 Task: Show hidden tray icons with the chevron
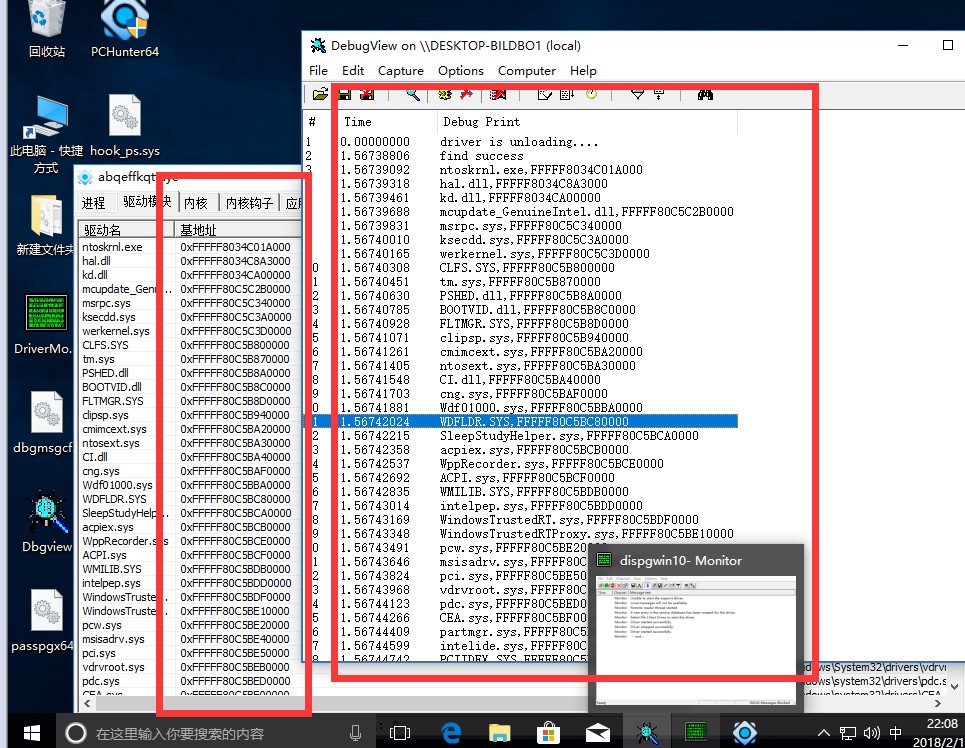pyautogui.click(x=823, y=733)
